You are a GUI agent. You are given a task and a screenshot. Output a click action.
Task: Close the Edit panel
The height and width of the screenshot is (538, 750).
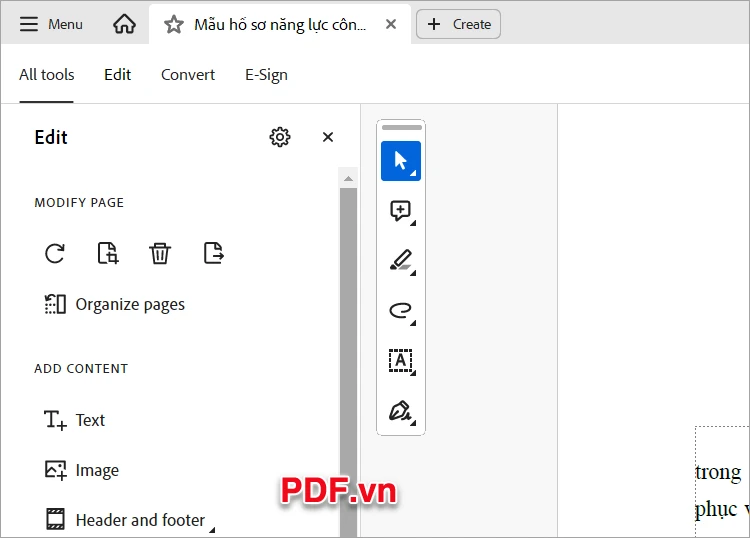click(x=328, y=137)
